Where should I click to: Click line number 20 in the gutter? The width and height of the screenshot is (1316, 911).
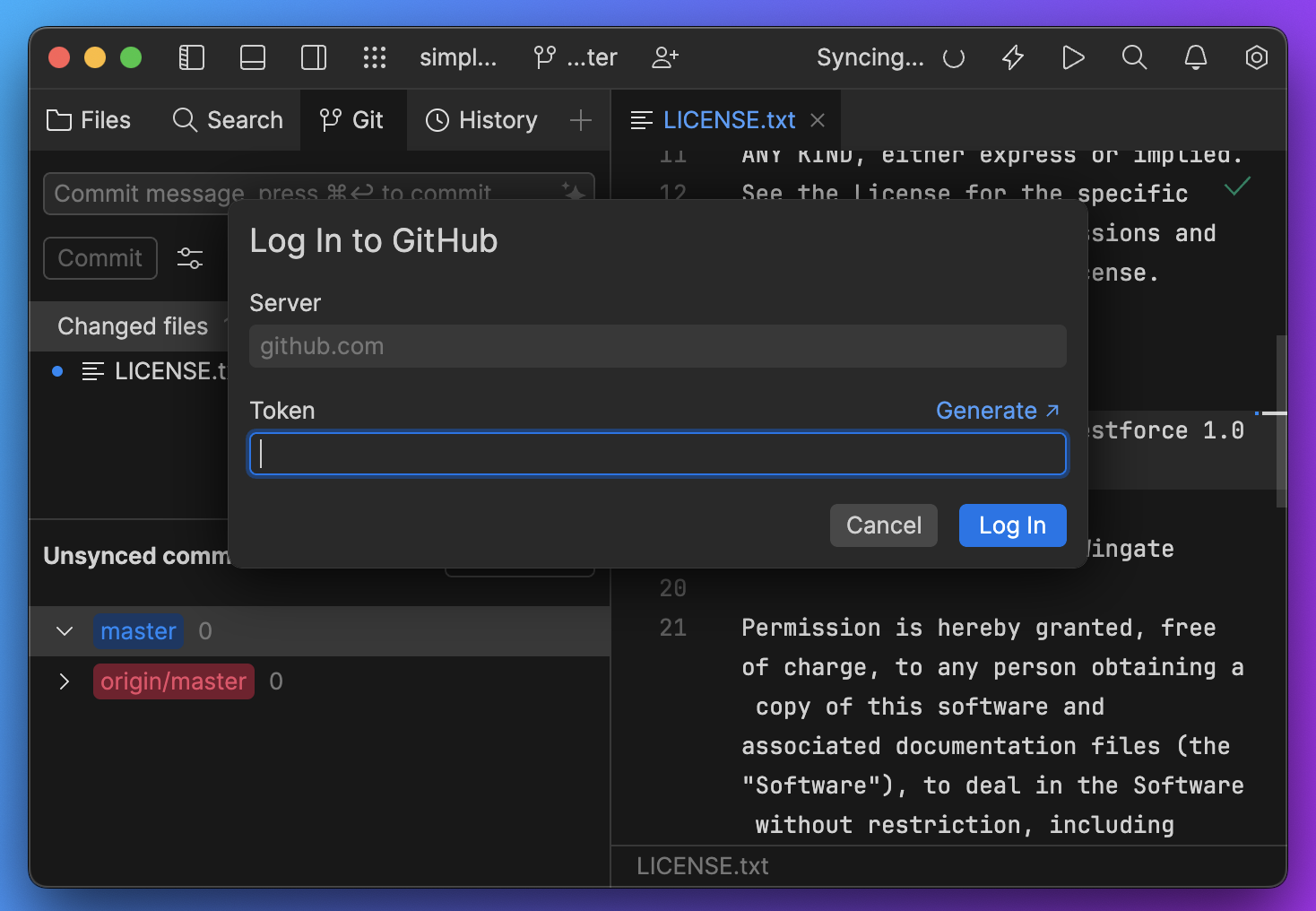pos(673,588)
